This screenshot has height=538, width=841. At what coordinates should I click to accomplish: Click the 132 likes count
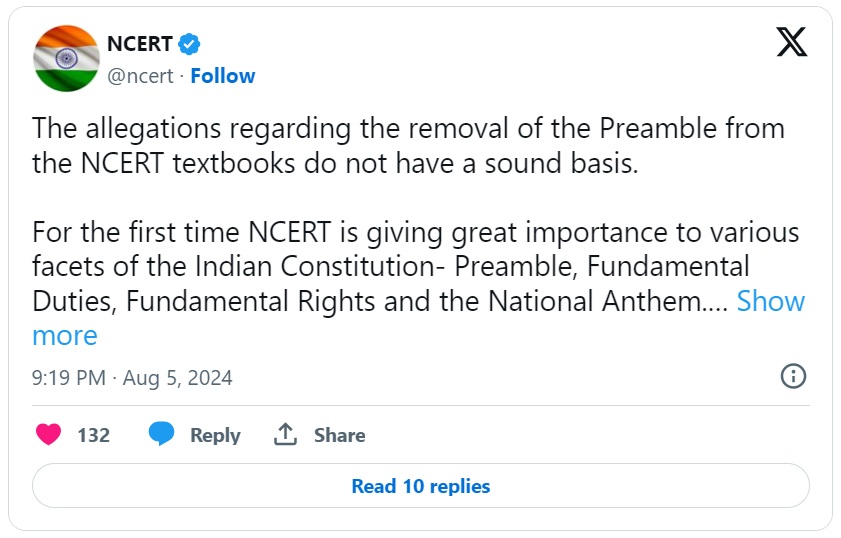(93, 435)
